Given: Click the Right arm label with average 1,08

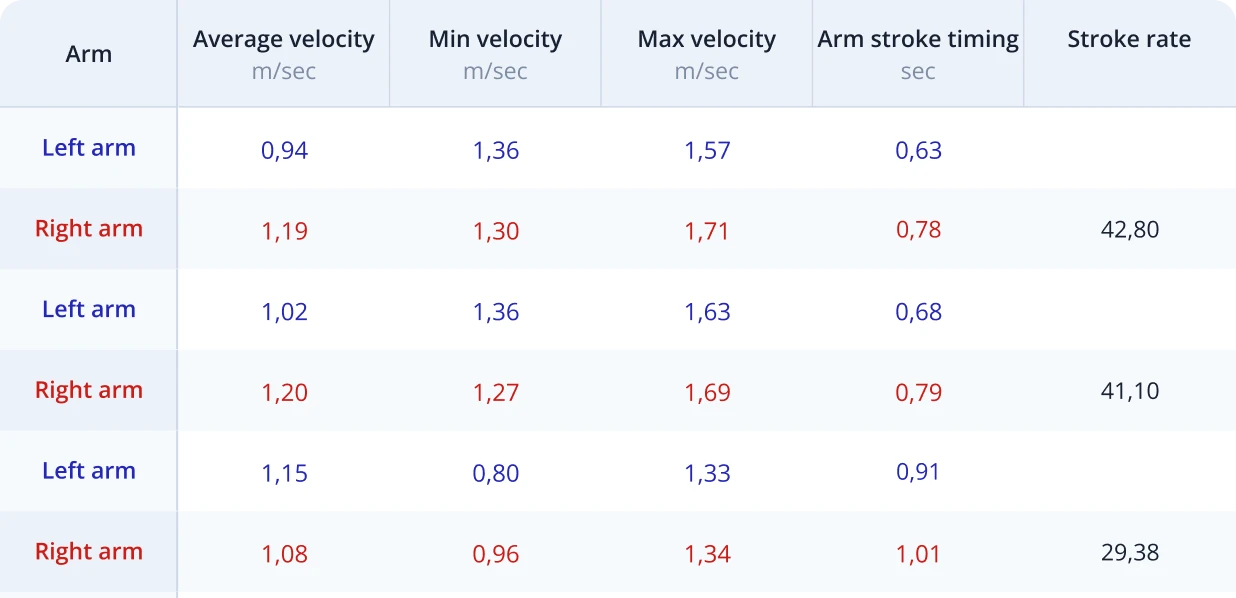Looking at the screenshot, I should [88, 552].
